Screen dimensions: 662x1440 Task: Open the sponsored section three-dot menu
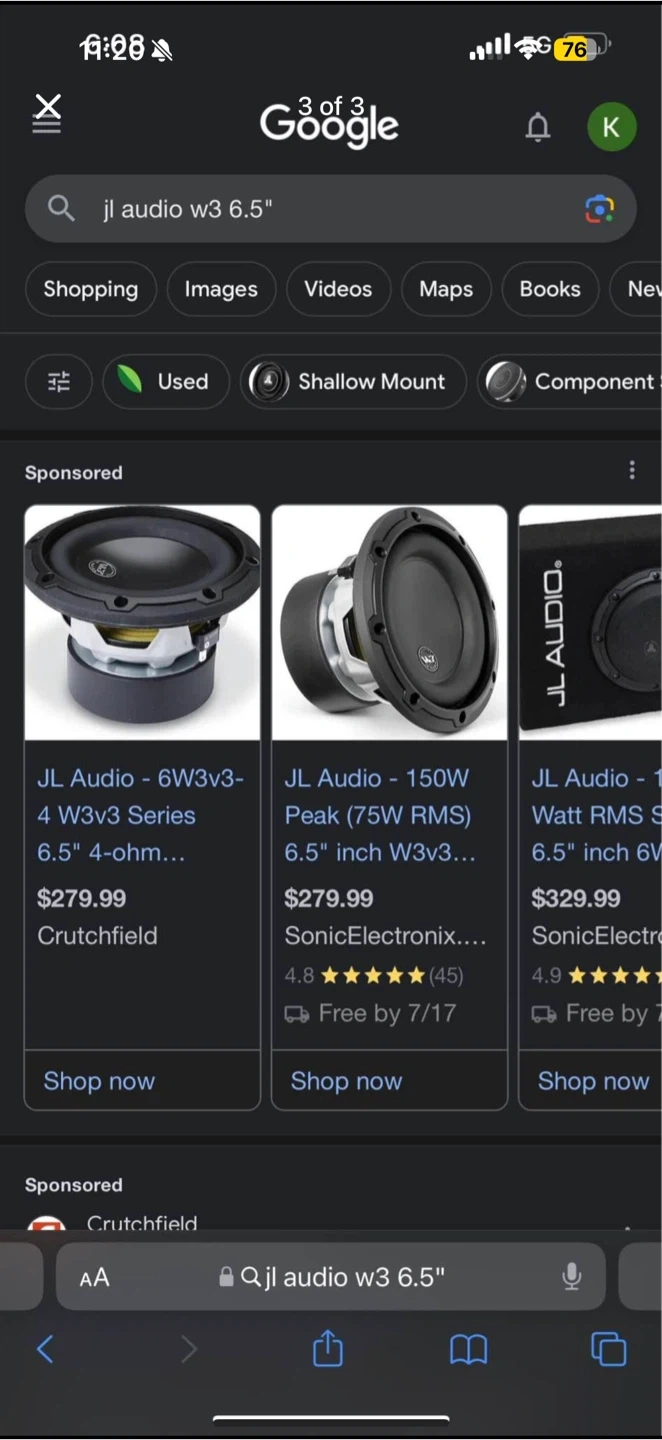click(x=631, y=470)
